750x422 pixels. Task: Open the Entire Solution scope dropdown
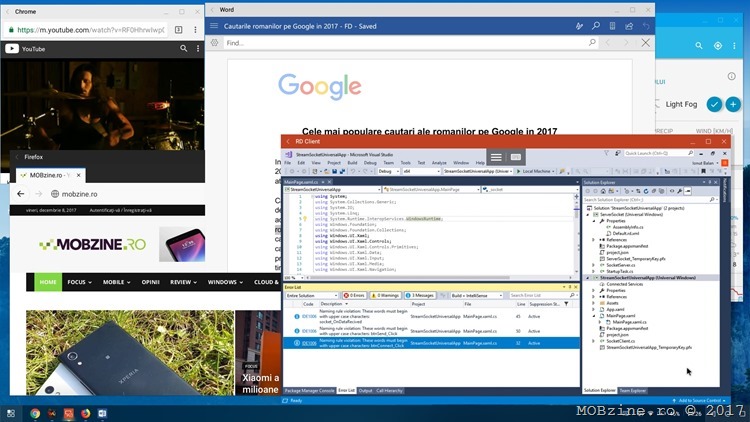[x=311, y=295]
